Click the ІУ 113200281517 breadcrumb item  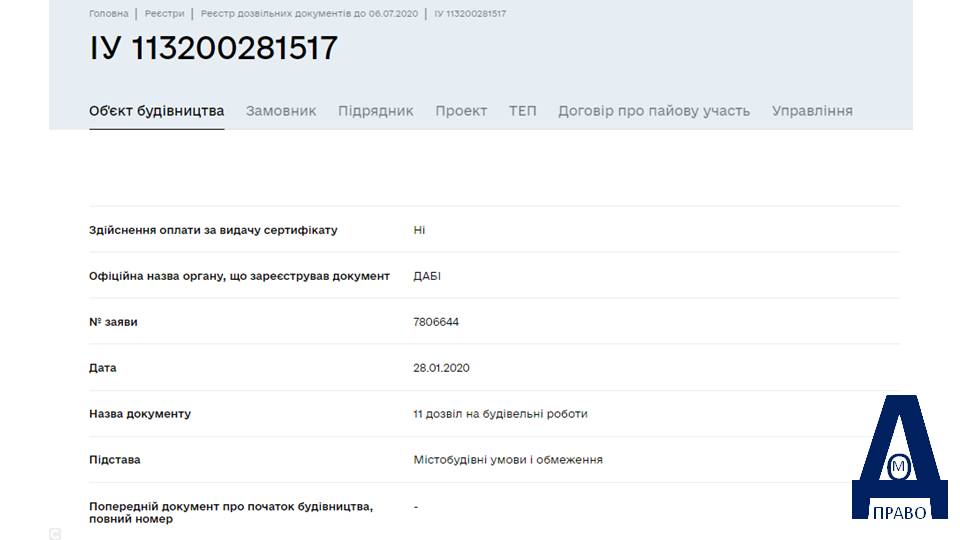470,13
